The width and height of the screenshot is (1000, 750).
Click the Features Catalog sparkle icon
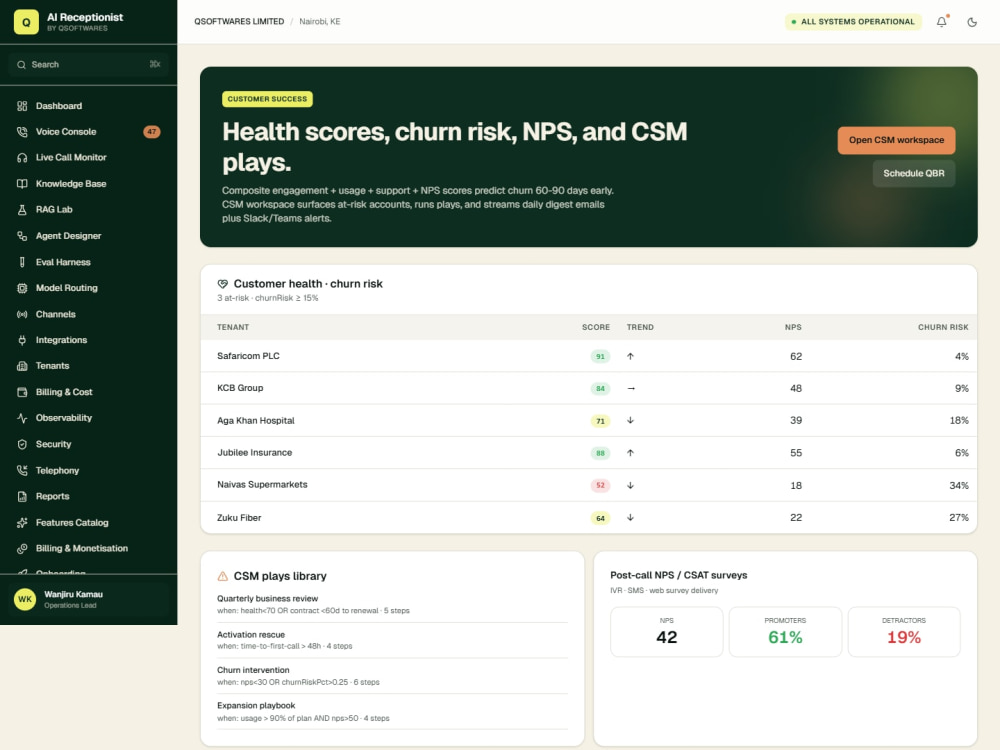[x=22, y=523]
